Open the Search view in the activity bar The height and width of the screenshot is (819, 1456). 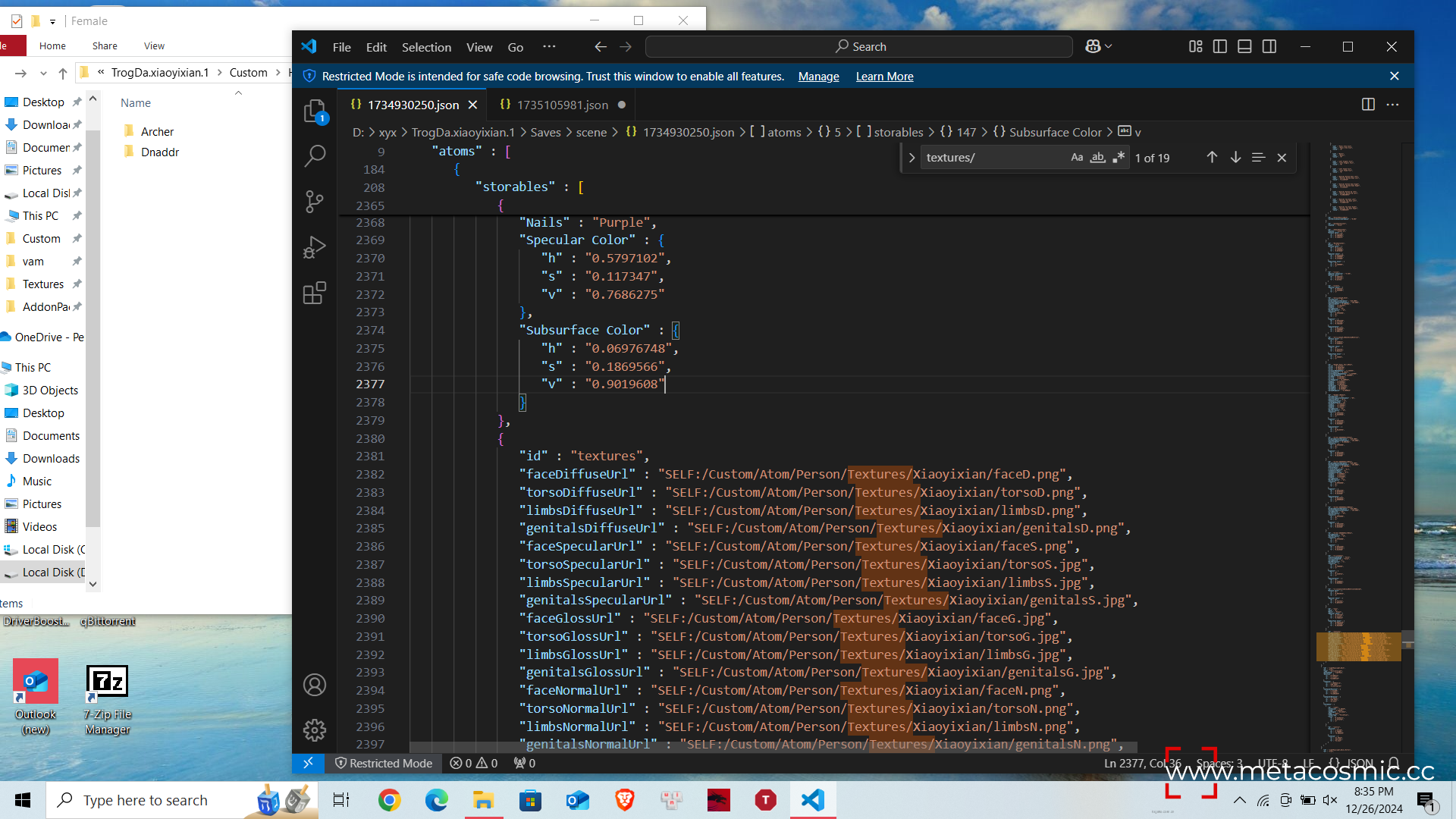coord(314,156)
